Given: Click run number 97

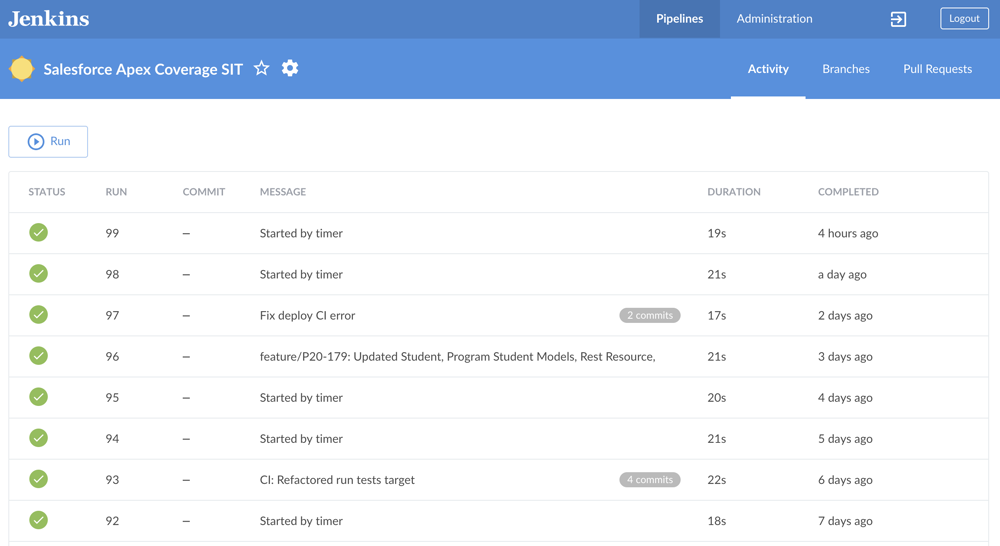Looking at the screenshot, I should point(112,315).
